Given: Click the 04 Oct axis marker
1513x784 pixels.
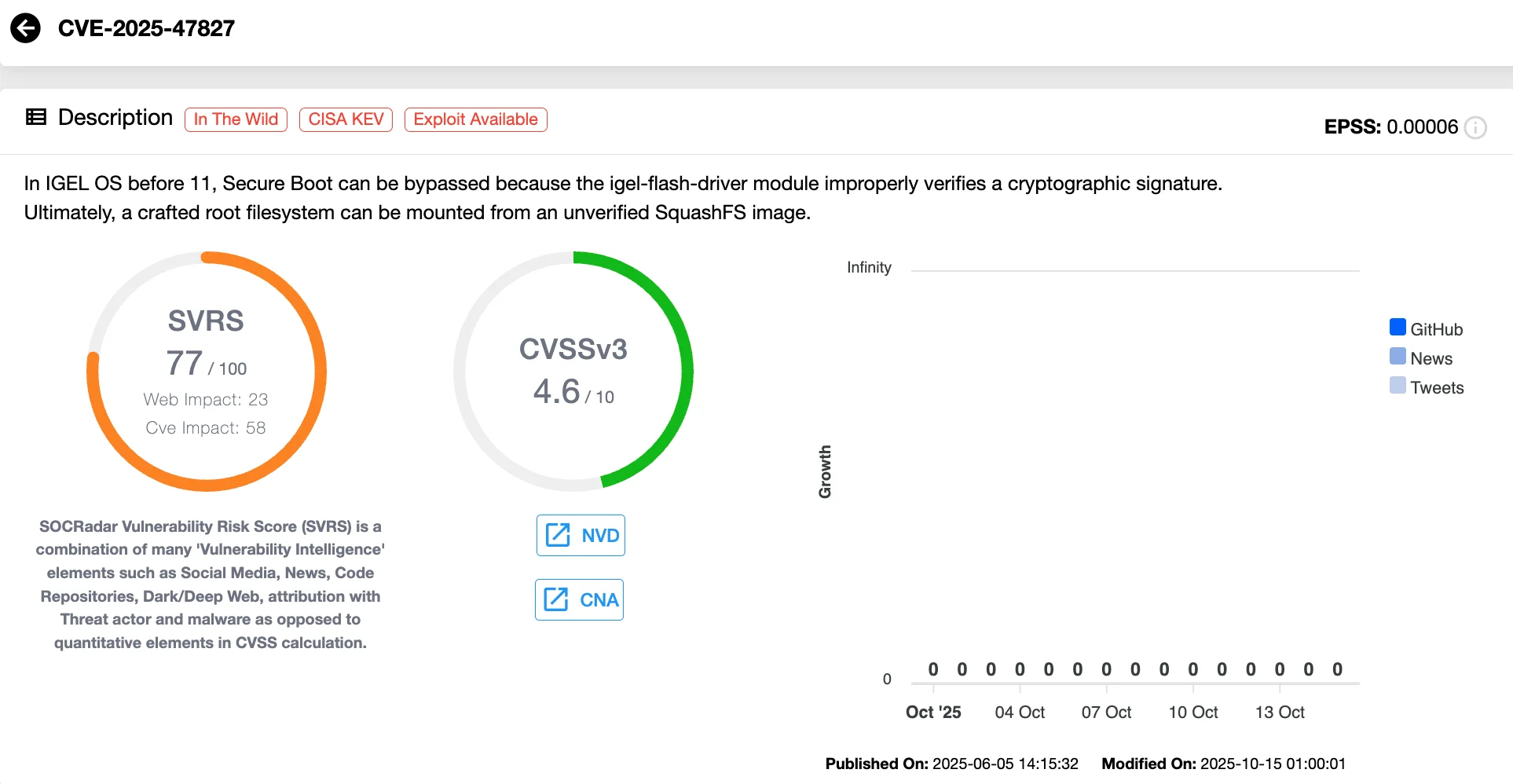Looking at the screenshot, I should pos(1020,712).
